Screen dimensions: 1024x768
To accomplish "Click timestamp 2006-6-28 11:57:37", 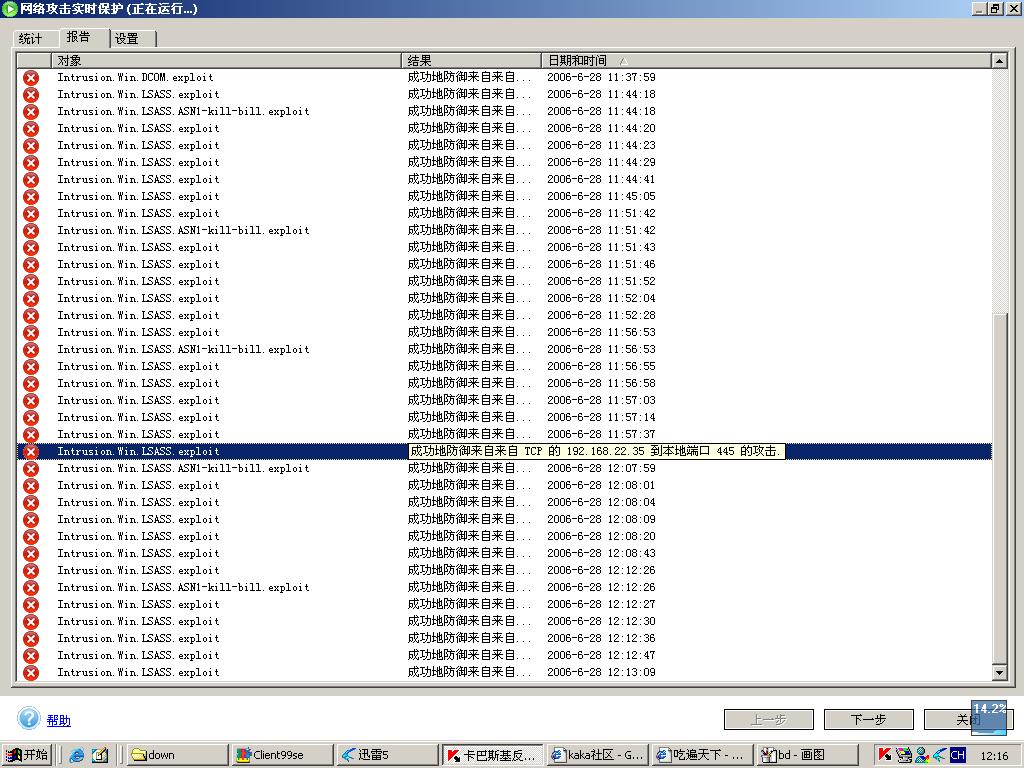I will tap(601, 434).
